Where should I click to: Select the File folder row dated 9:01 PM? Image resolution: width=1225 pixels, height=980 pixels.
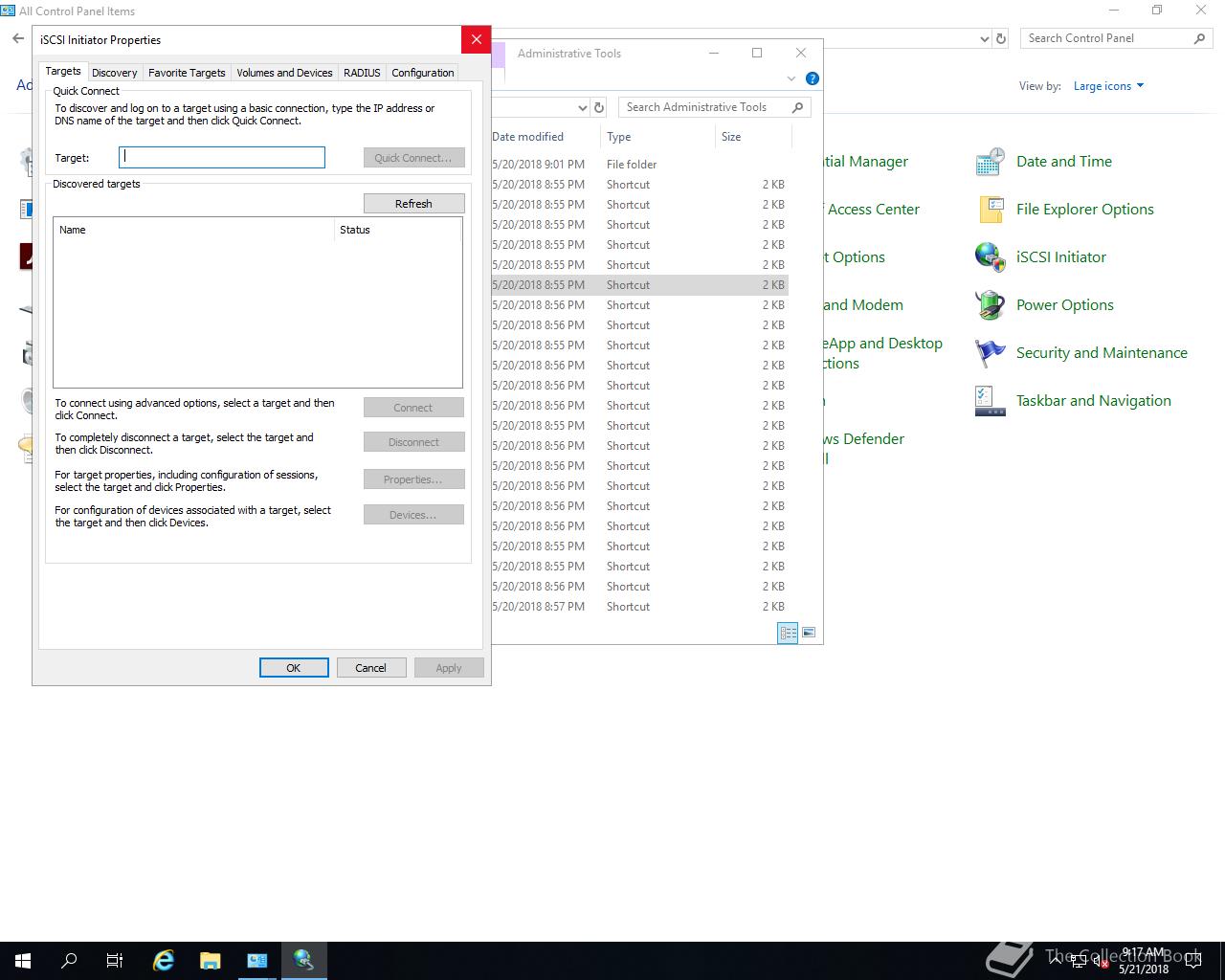click(x=639, y=165)
